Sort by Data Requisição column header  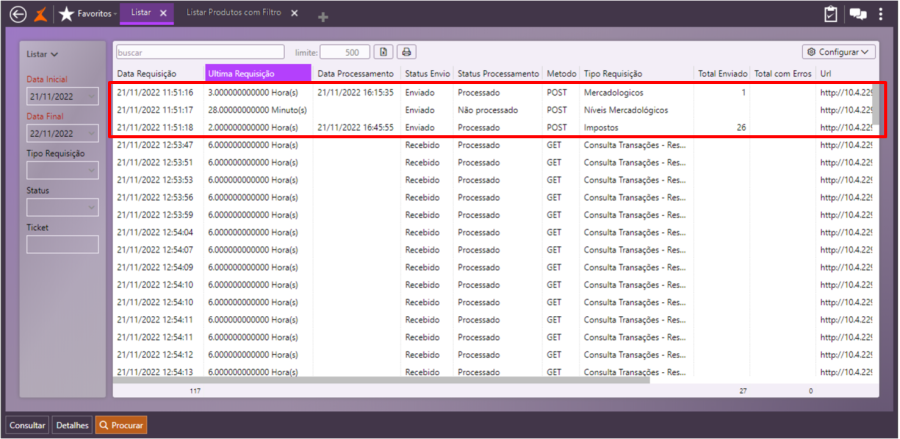click(158, 73)
